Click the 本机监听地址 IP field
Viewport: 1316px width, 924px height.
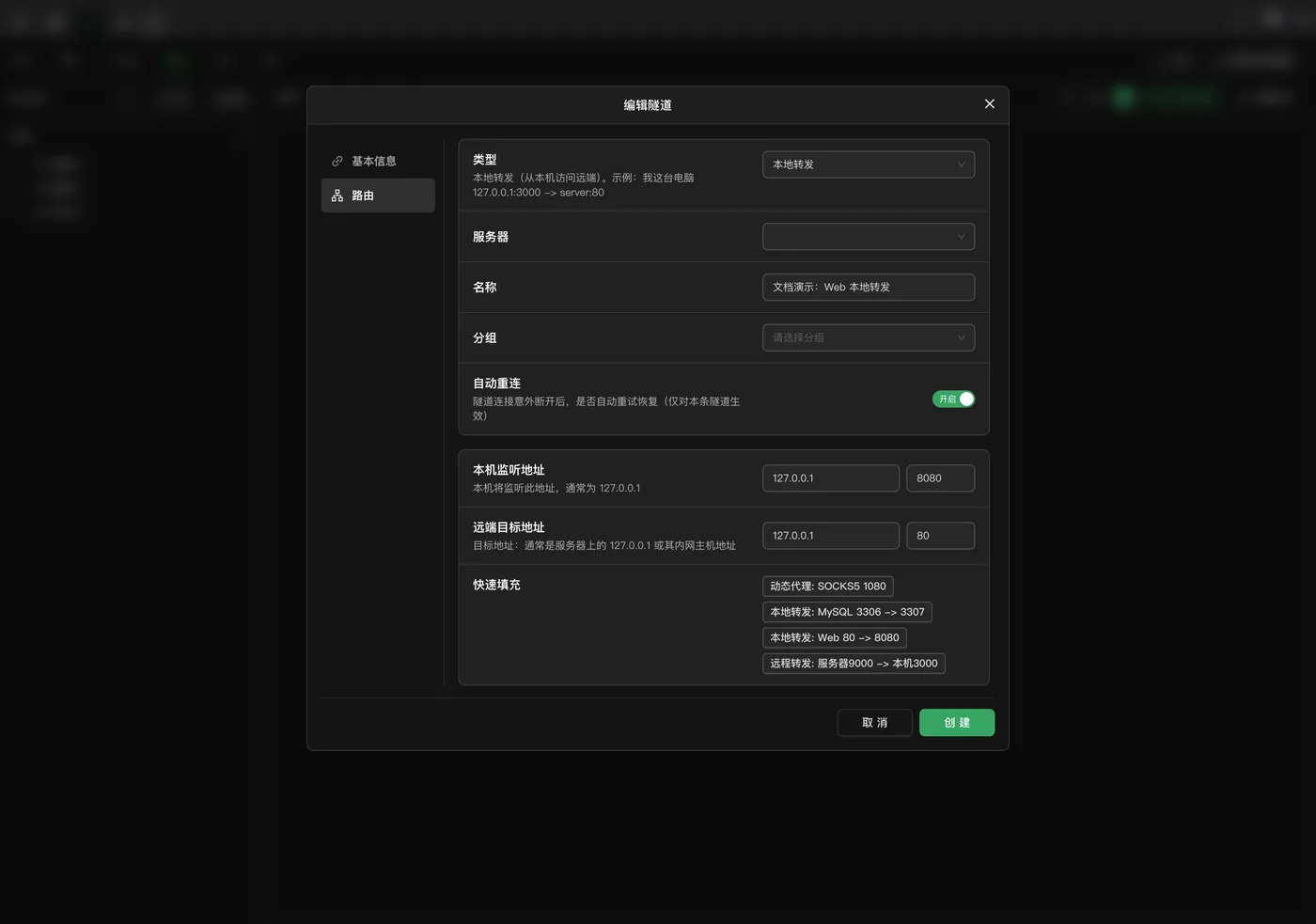click(831, 478)
